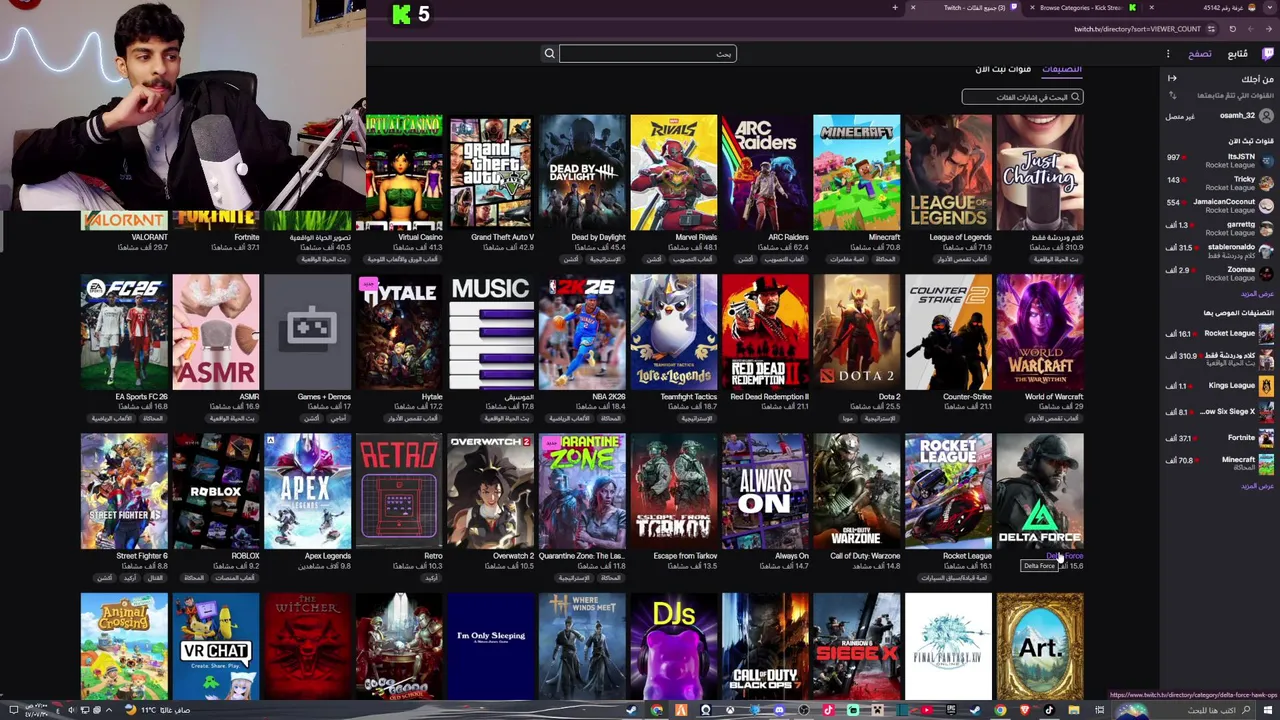Screen dimensions: 1280x720
Task: Open the Marvel Rivals category cover
Action: click(674, 172)
